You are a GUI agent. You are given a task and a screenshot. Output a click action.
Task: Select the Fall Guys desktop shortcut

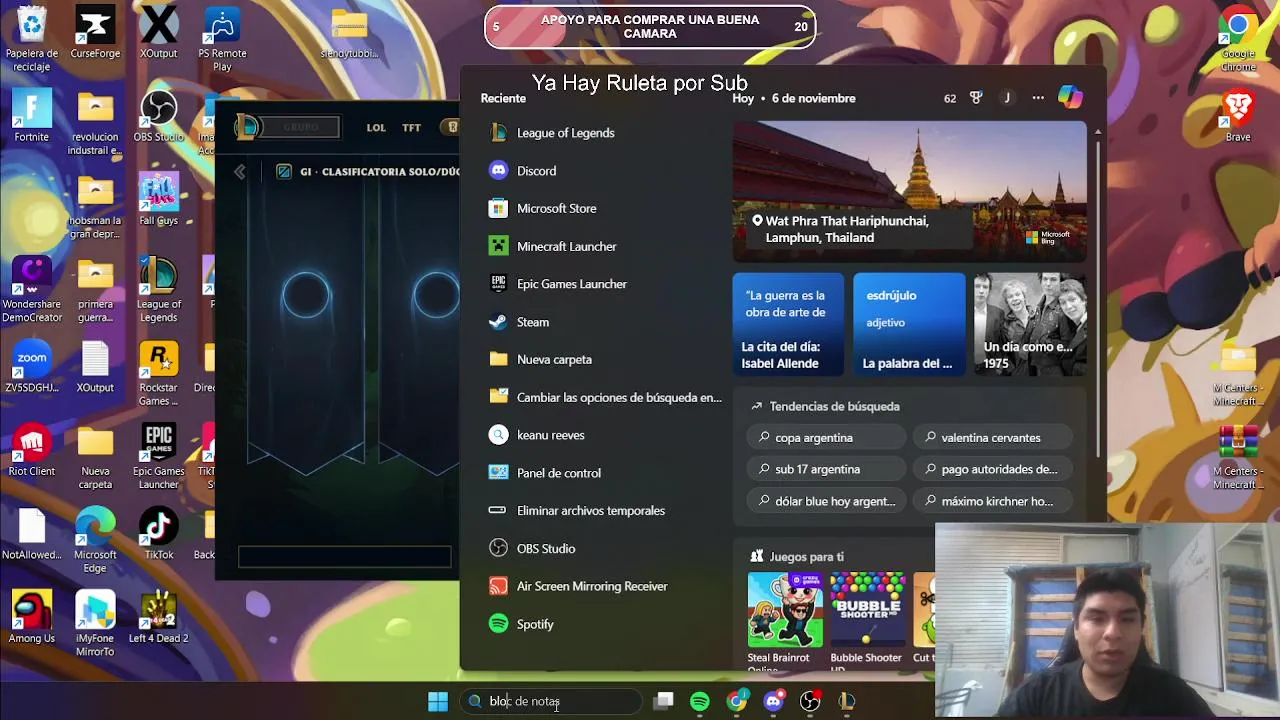(158, 199)
